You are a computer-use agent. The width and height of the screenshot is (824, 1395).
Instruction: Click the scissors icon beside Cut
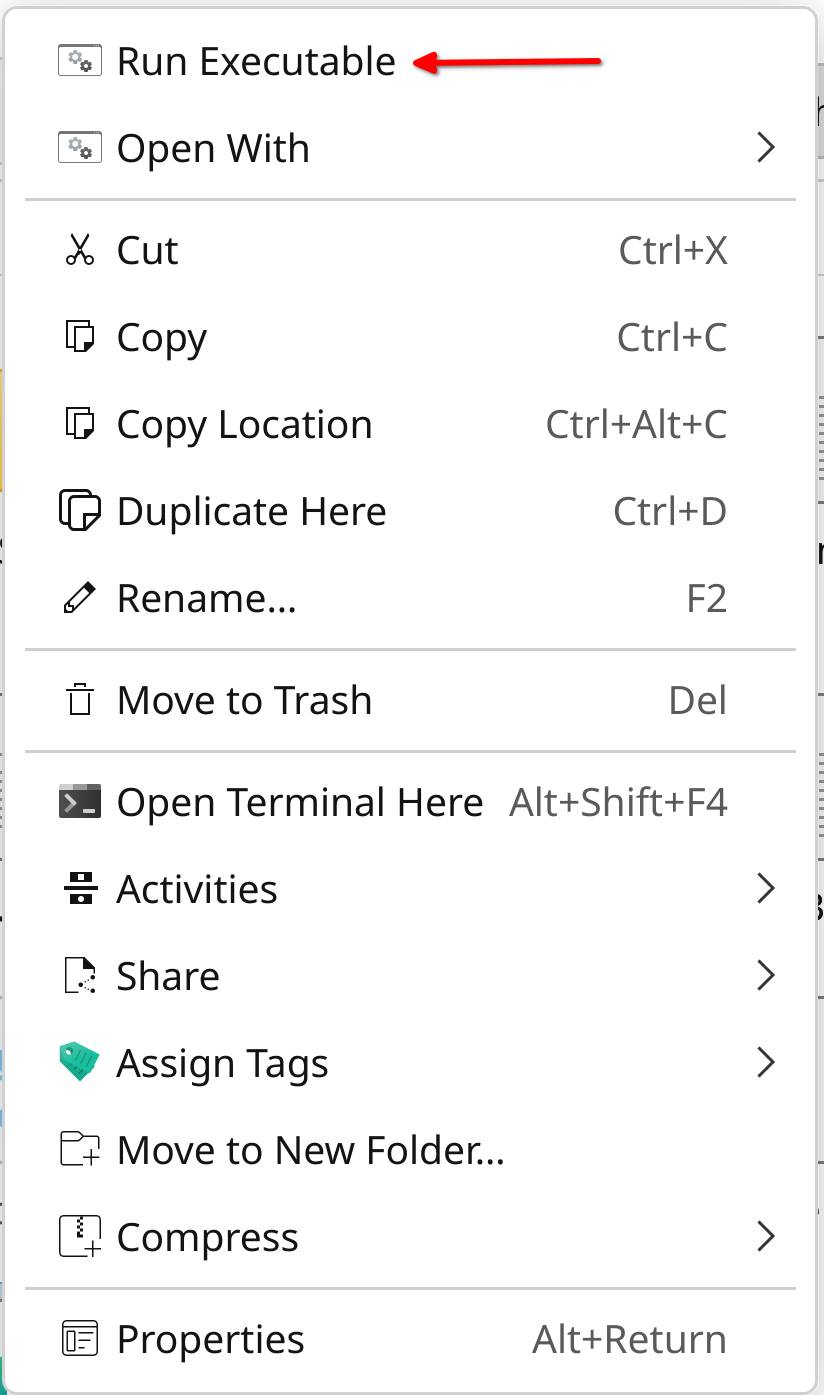pos(80,250)
